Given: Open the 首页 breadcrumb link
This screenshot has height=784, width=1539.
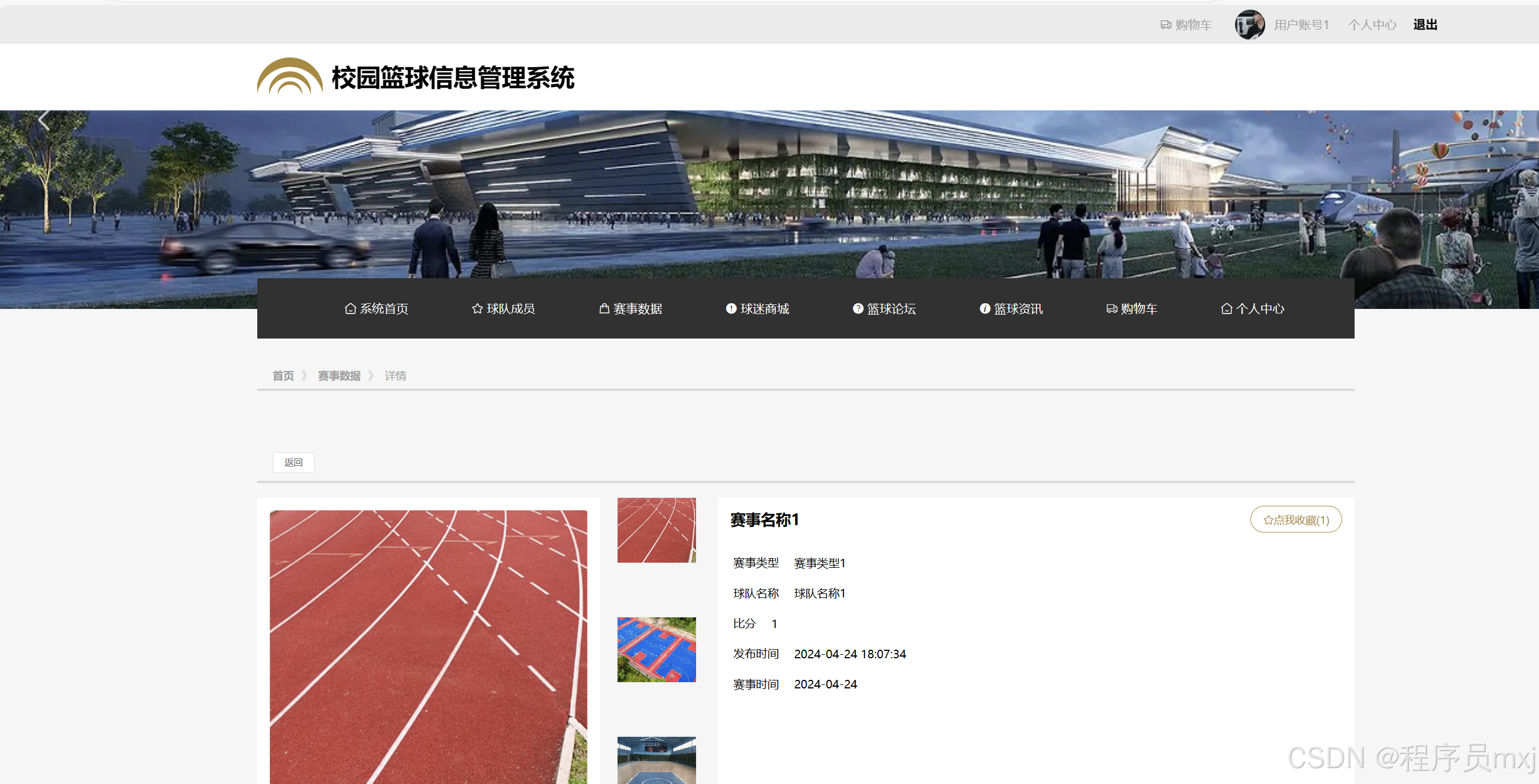Looking at the screenshot, I should 283,376.
